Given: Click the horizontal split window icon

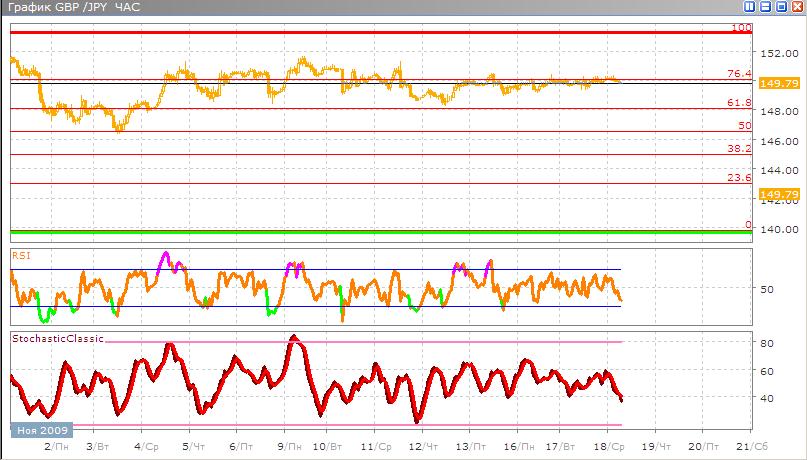Looking at the screenshot, I should (x=767, y=7).
